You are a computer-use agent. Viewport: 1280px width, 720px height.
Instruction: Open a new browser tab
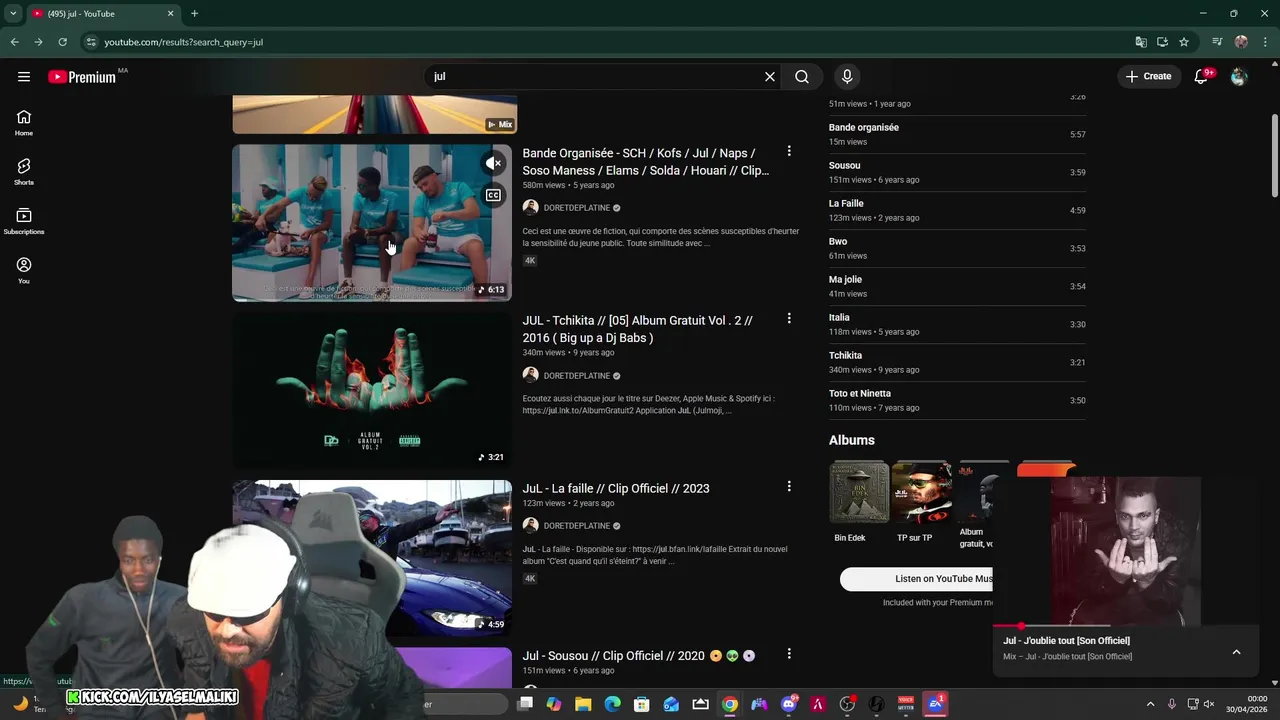[194, 13]
